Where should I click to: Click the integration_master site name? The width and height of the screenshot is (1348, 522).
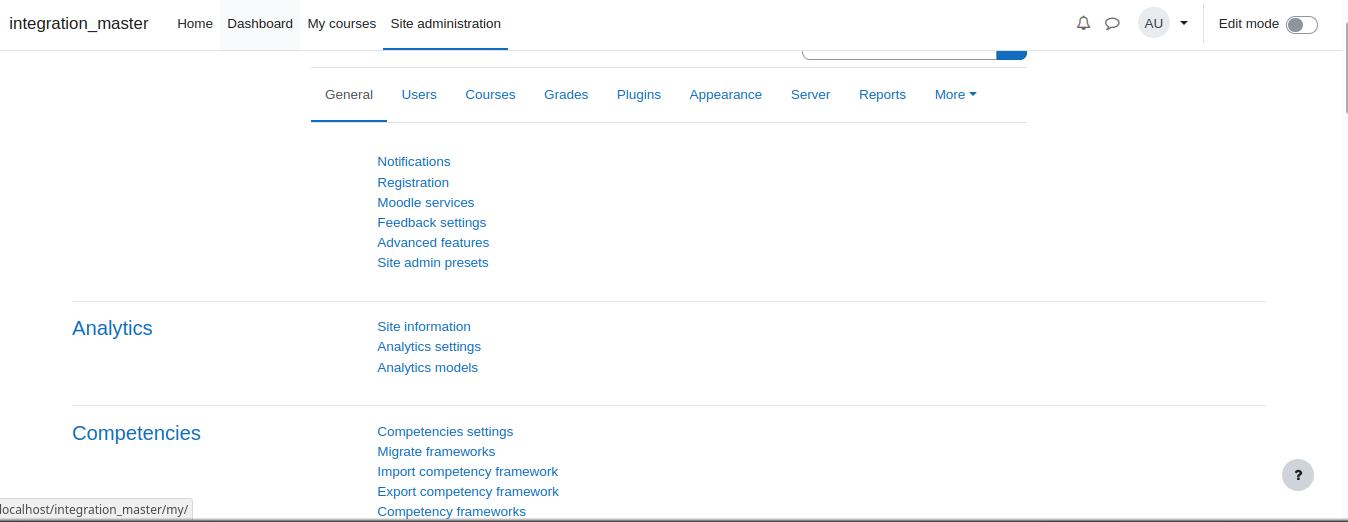click(x=79, y=24)
